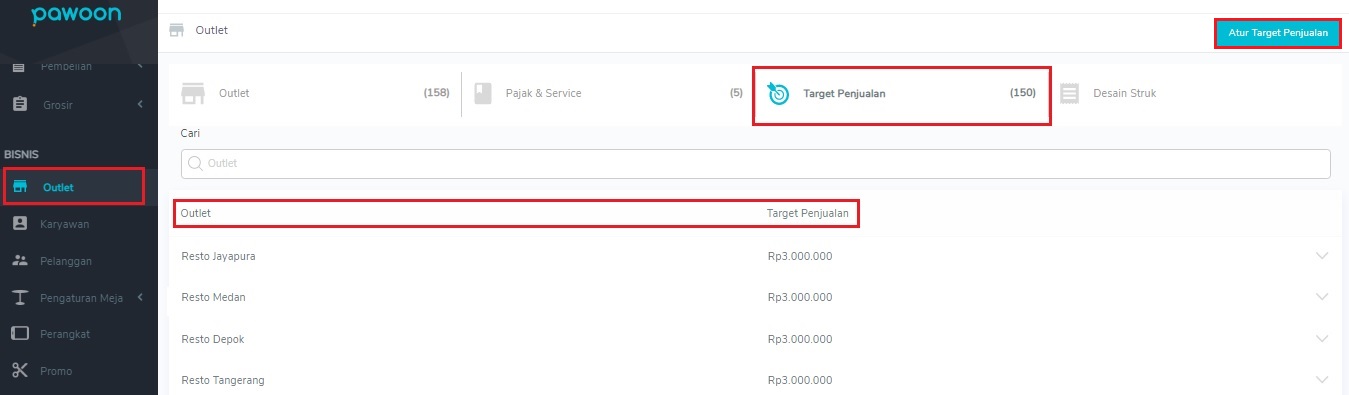
Task: Expand the Resto Depok row chevron
Action: 1322,339
